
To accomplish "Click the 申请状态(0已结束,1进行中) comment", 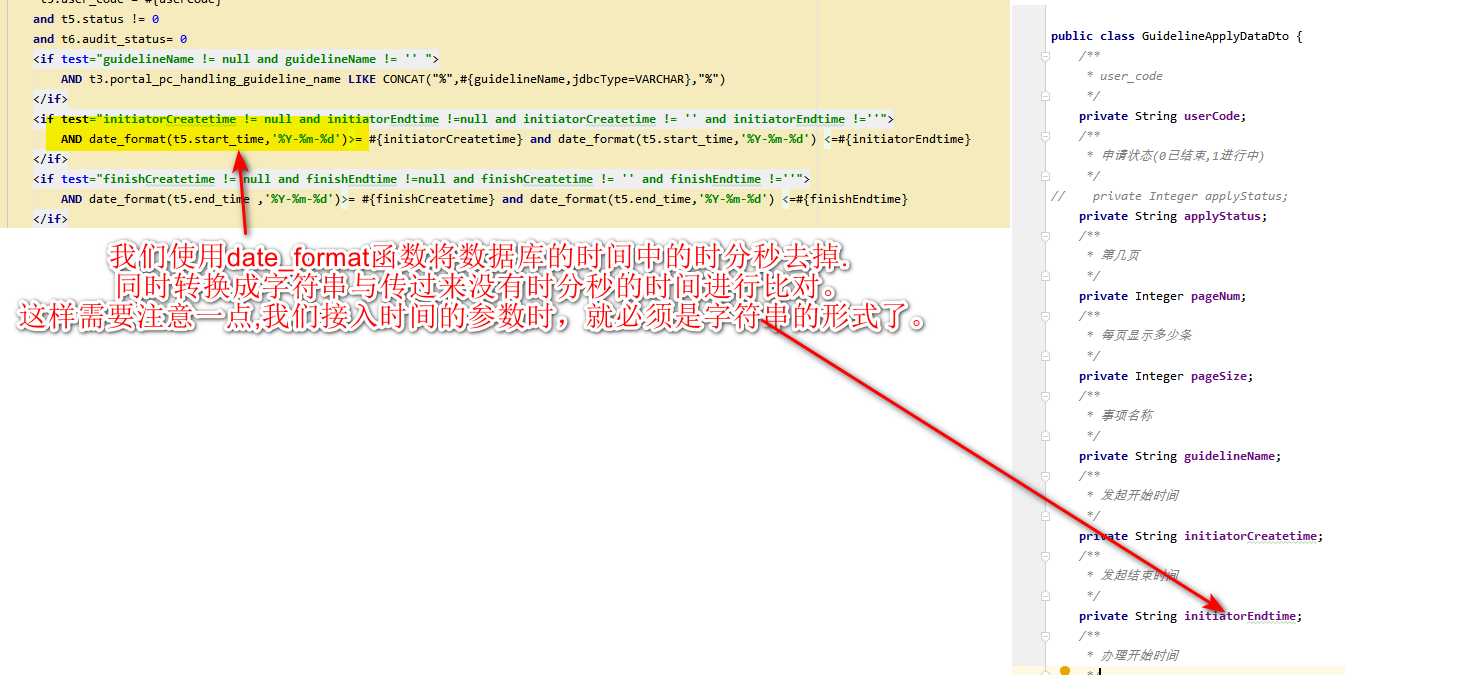I will point(1183,156).
